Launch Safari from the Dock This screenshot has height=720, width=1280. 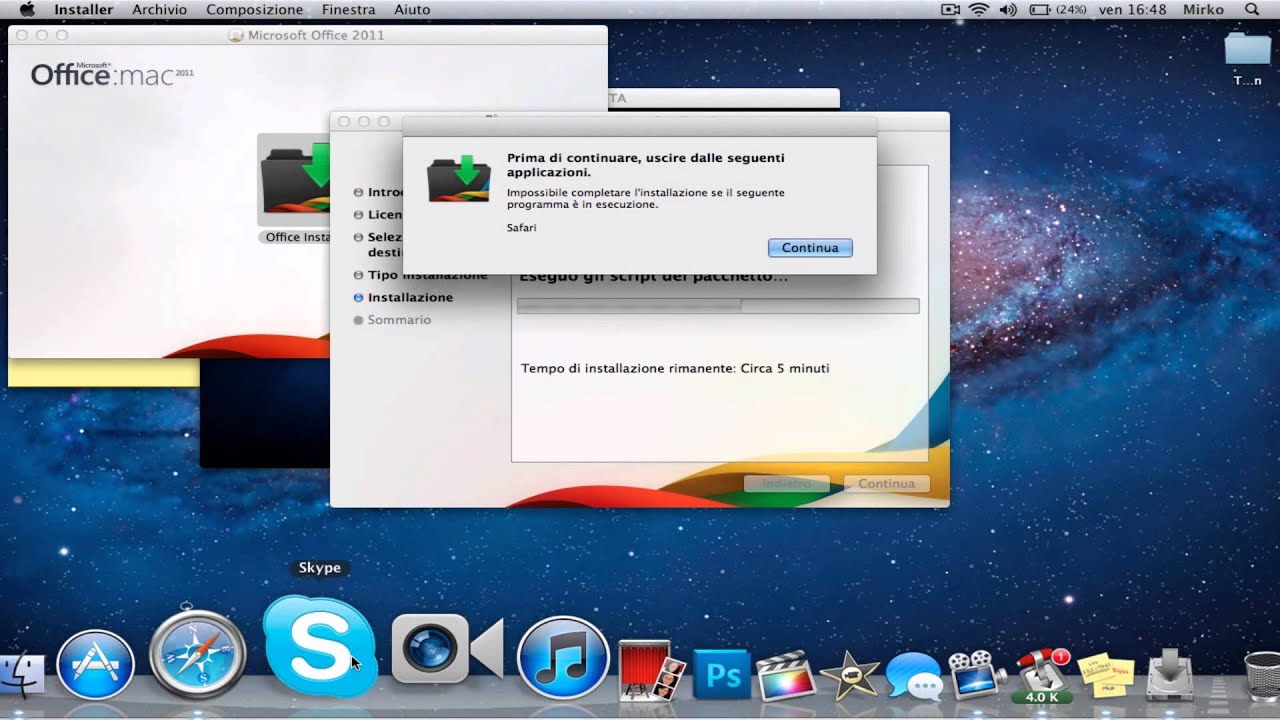(198, 653)
